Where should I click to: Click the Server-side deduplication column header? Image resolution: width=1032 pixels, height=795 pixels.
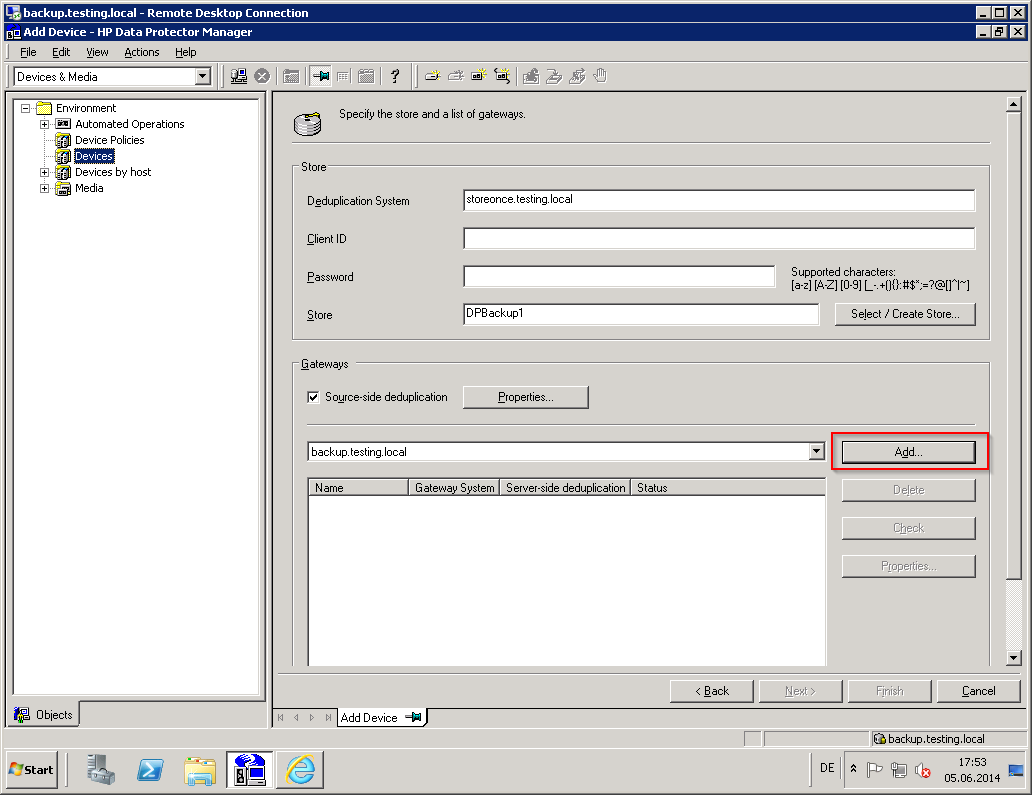pyautogui.click(x=565, y=488)
